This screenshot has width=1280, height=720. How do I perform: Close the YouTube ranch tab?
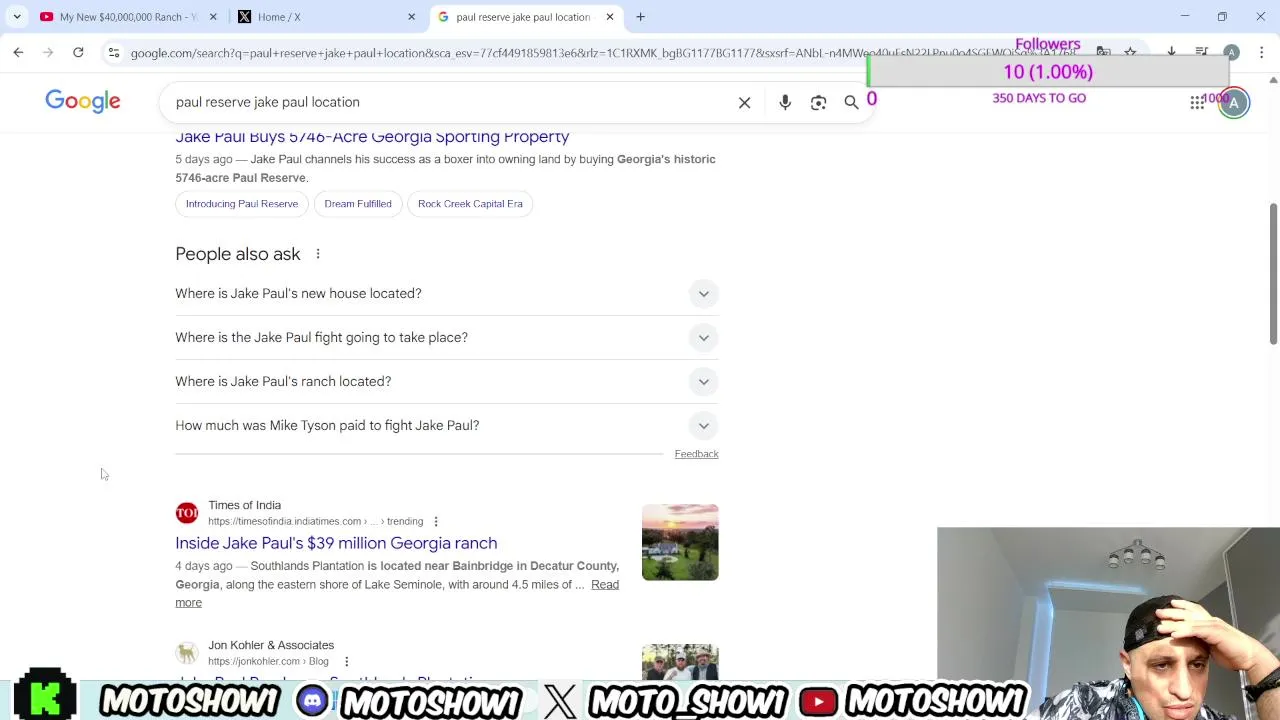click(213, 17)
